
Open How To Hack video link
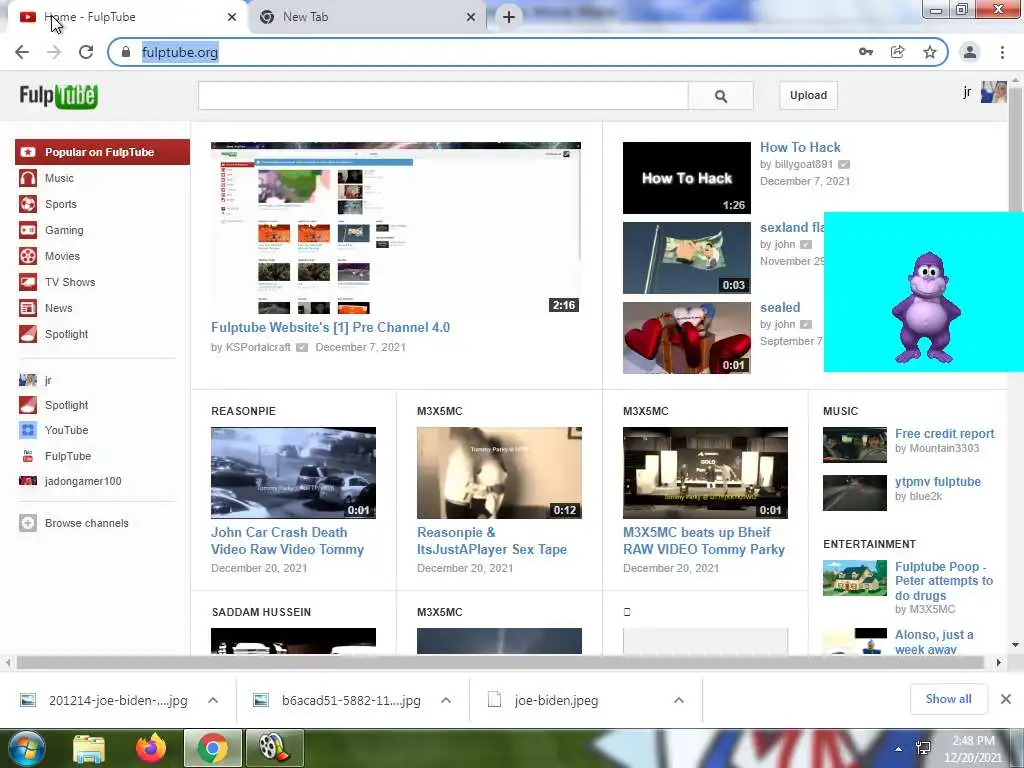(800, 148)
